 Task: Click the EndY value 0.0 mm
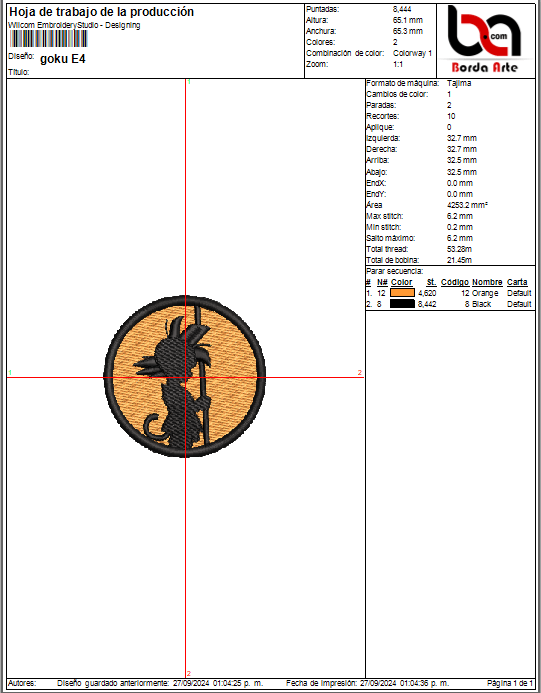click(460, 194)
